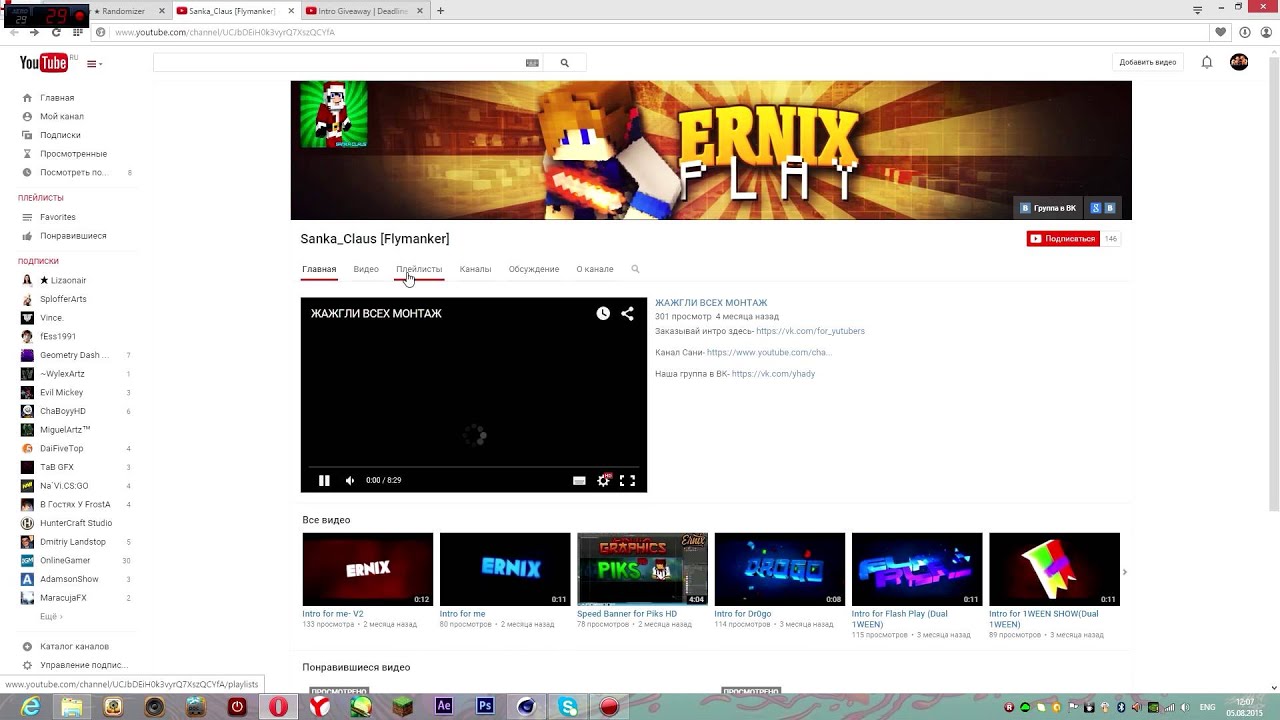Open the SplofferArts subscription
Viewport: 1280px width, 720px height.
tap(63, 299)
